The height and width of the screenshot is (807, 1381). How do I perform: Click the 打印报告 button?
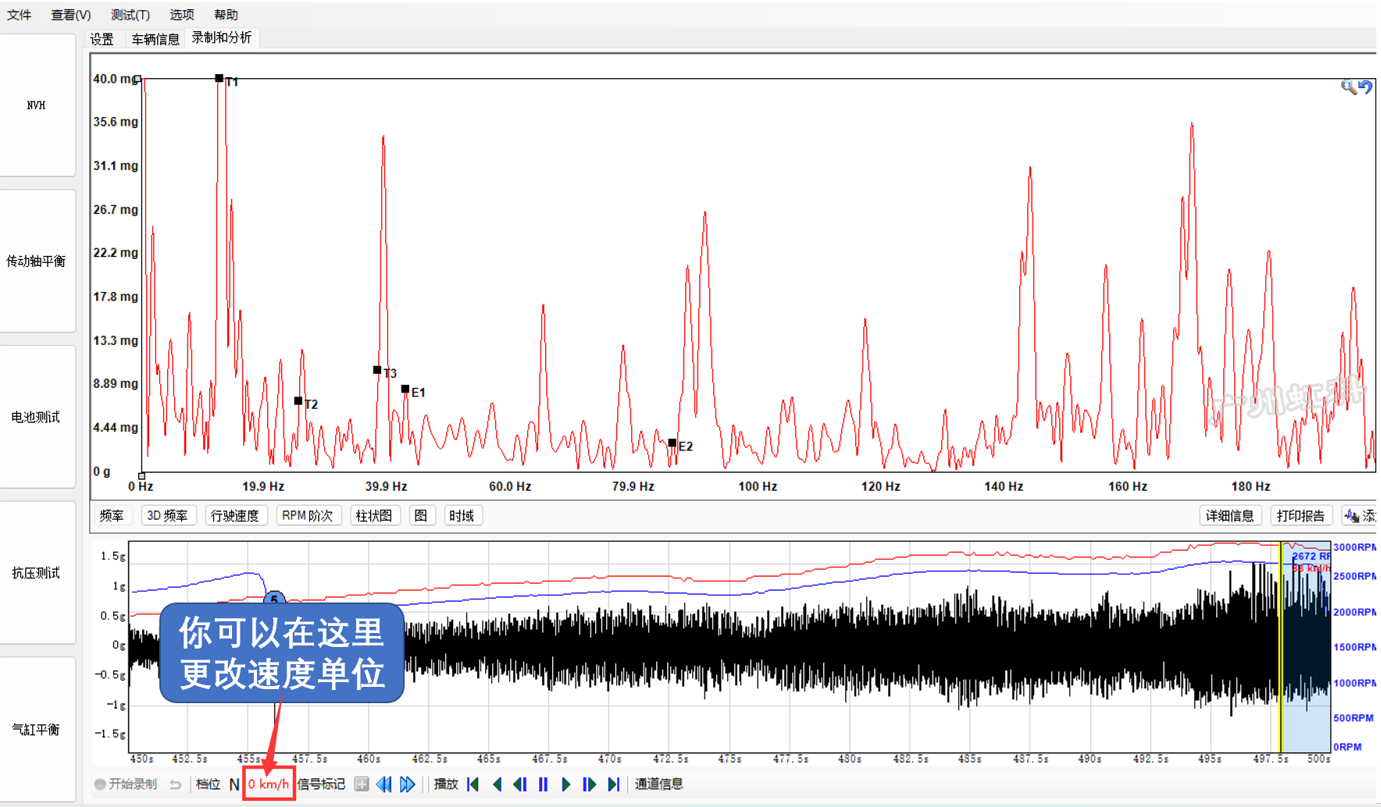coord(1302,515)
